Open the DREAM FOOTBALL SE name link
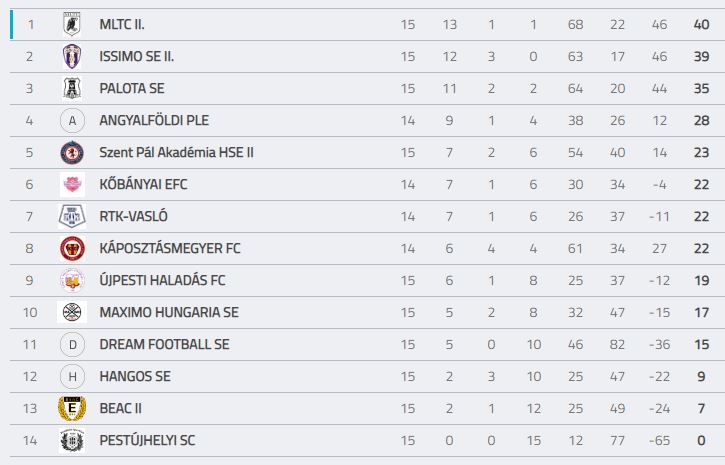Image resolution: width=725 pixels, height=465 pixels. point(164,344)
